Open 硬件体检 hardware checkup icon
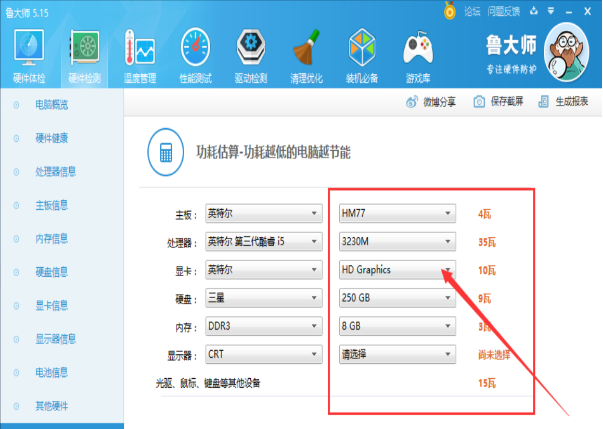This screenshot has height=429, width=603. pos(28,52)
